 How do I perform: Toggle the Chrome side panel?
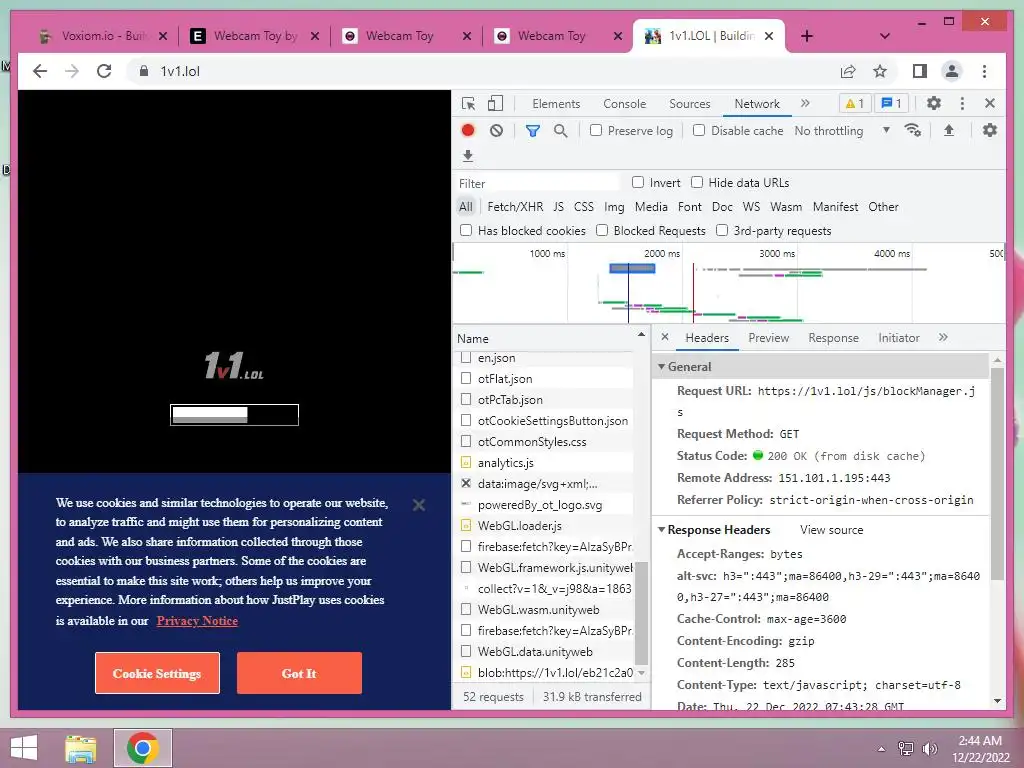(x=920, y=71)
